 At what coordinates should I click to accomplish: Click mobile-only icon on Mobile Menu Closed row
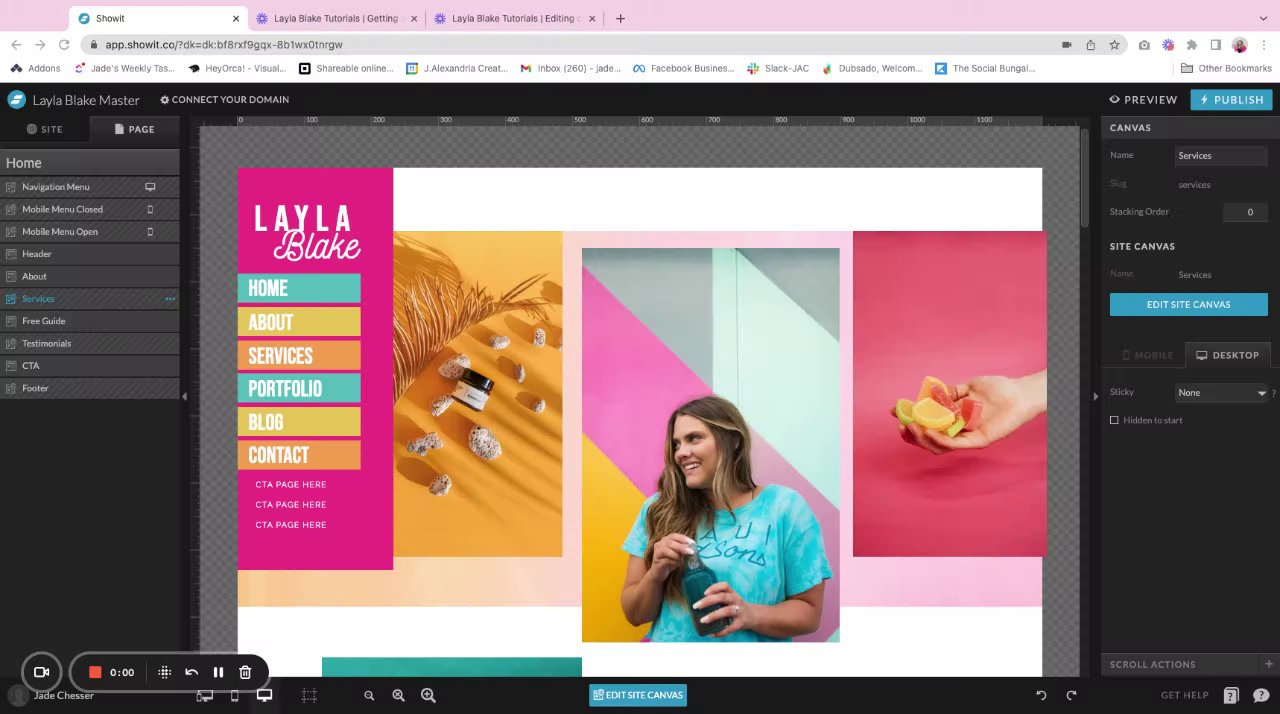150,209
